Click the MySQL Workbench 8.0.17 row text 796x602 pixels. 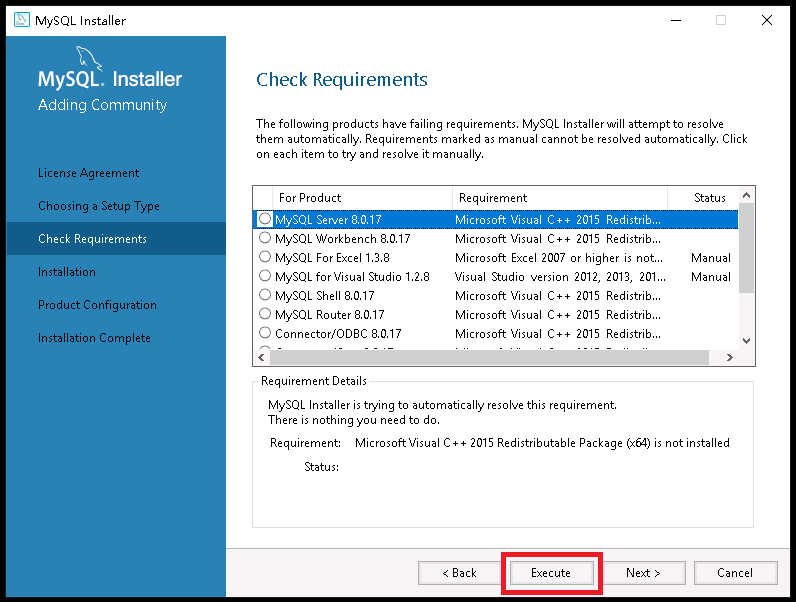343,239
